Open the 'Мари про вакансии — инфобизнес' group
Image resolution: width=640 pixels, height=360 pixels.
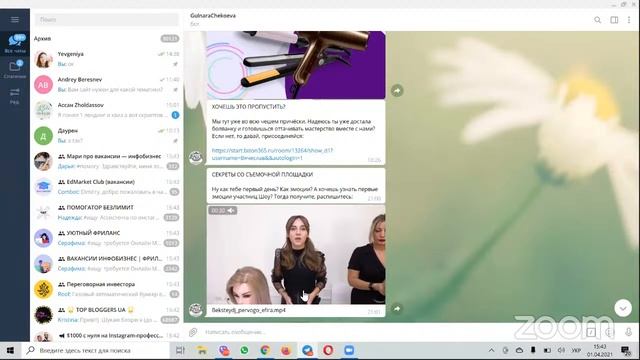click(x=107, y=161)
